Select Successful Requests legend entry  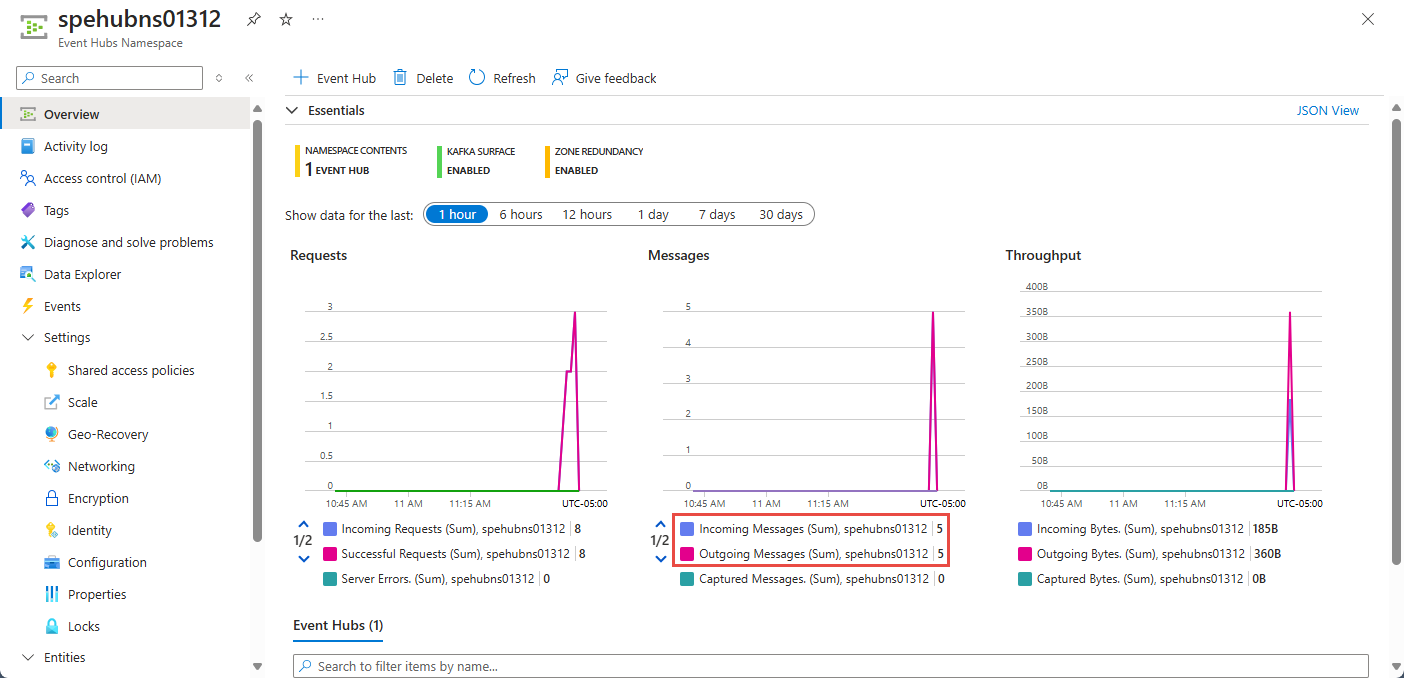pos(454,554)
